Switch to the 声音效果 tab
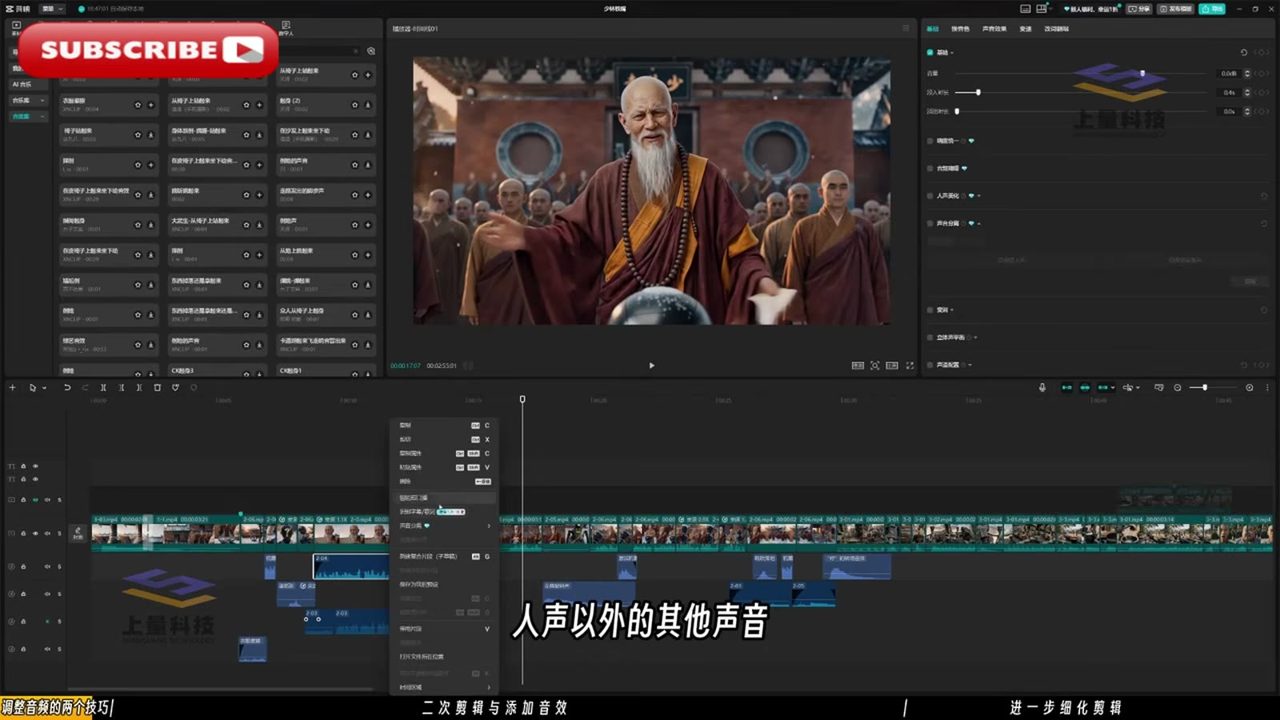The image size is (1280, 720). point(994,29)
